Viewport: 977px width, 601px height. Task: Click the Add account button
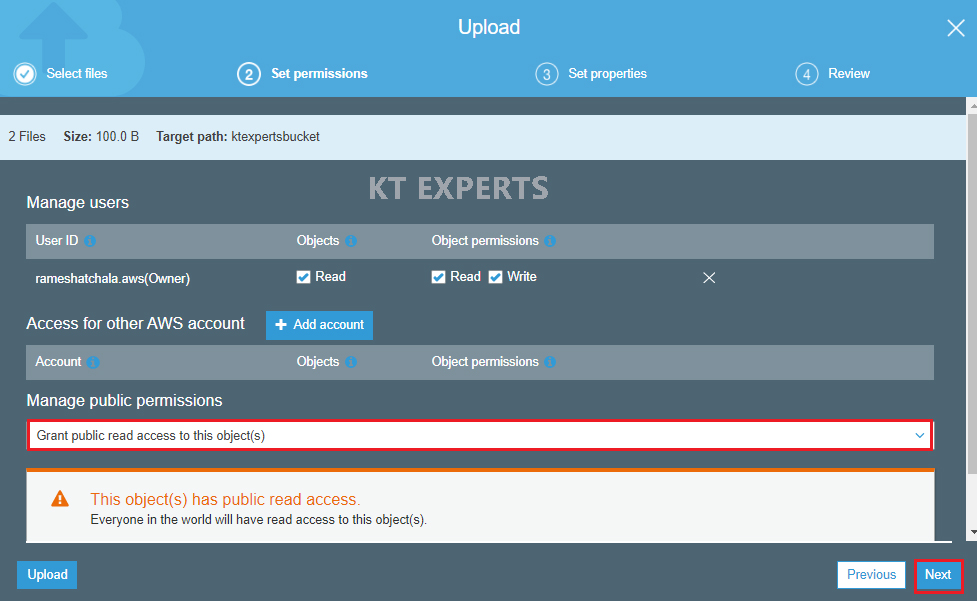tap(319, 325)
